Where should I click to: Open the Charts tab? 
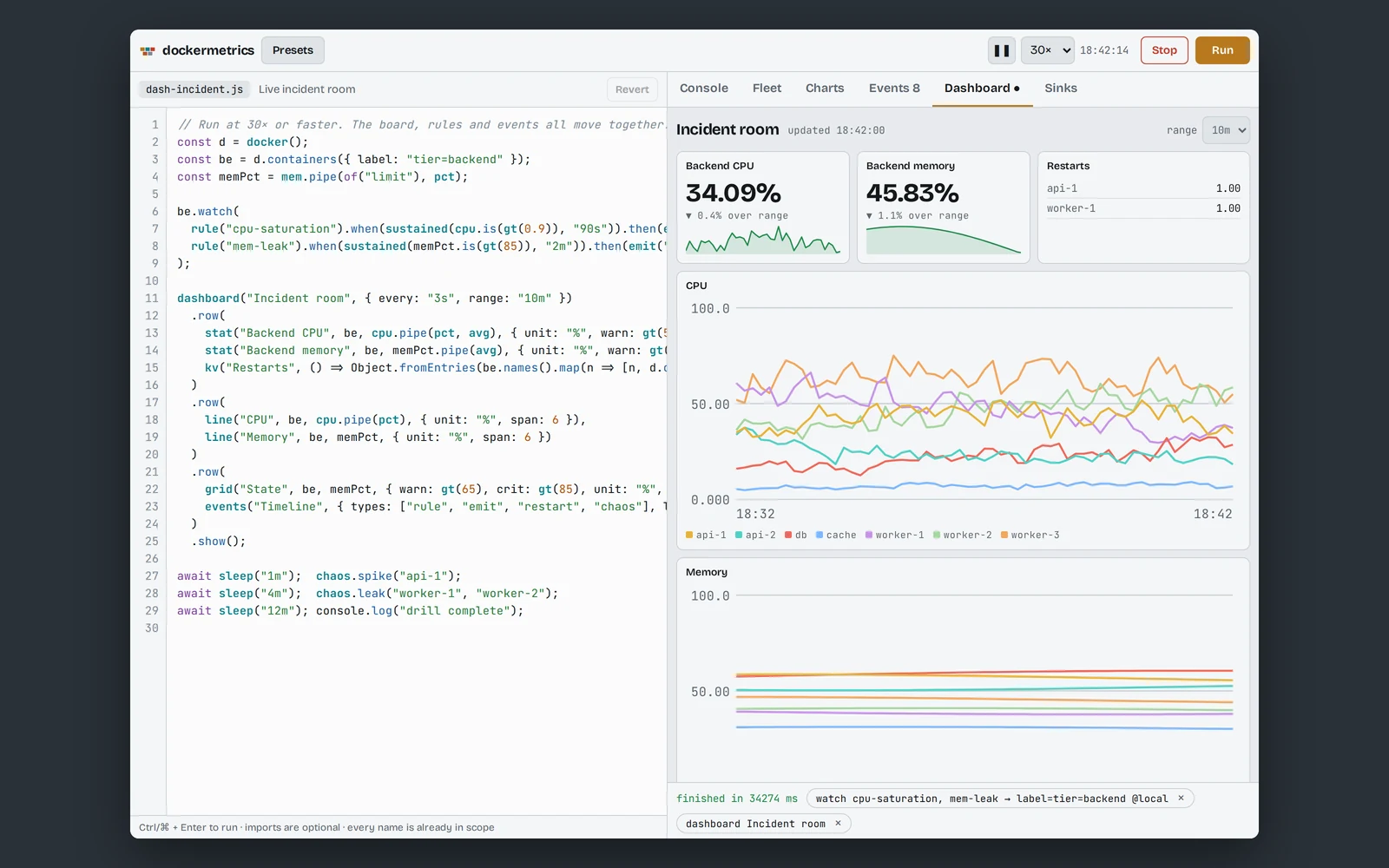(x=825, y=89)
